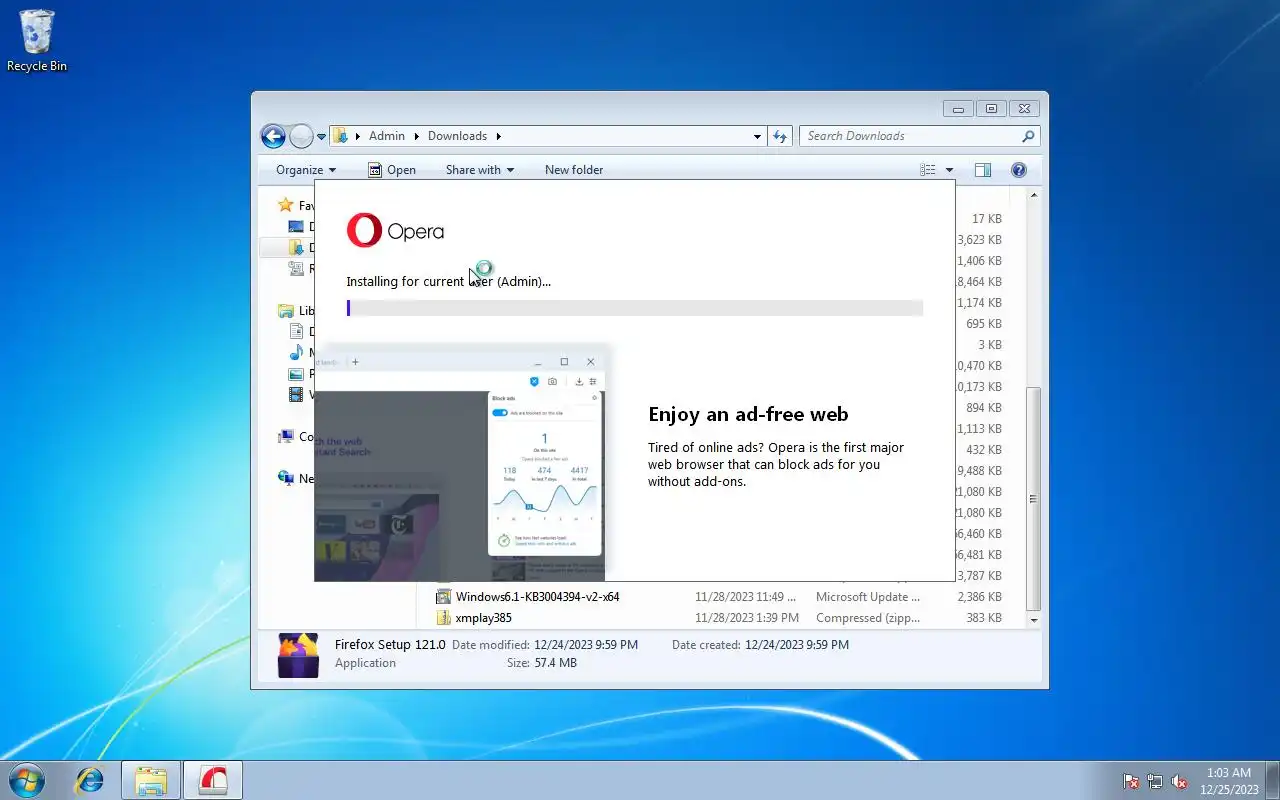This screenshot has height=800, width=1280.
Task: Open the more view options dropdown
Action: tap(949, 170)
